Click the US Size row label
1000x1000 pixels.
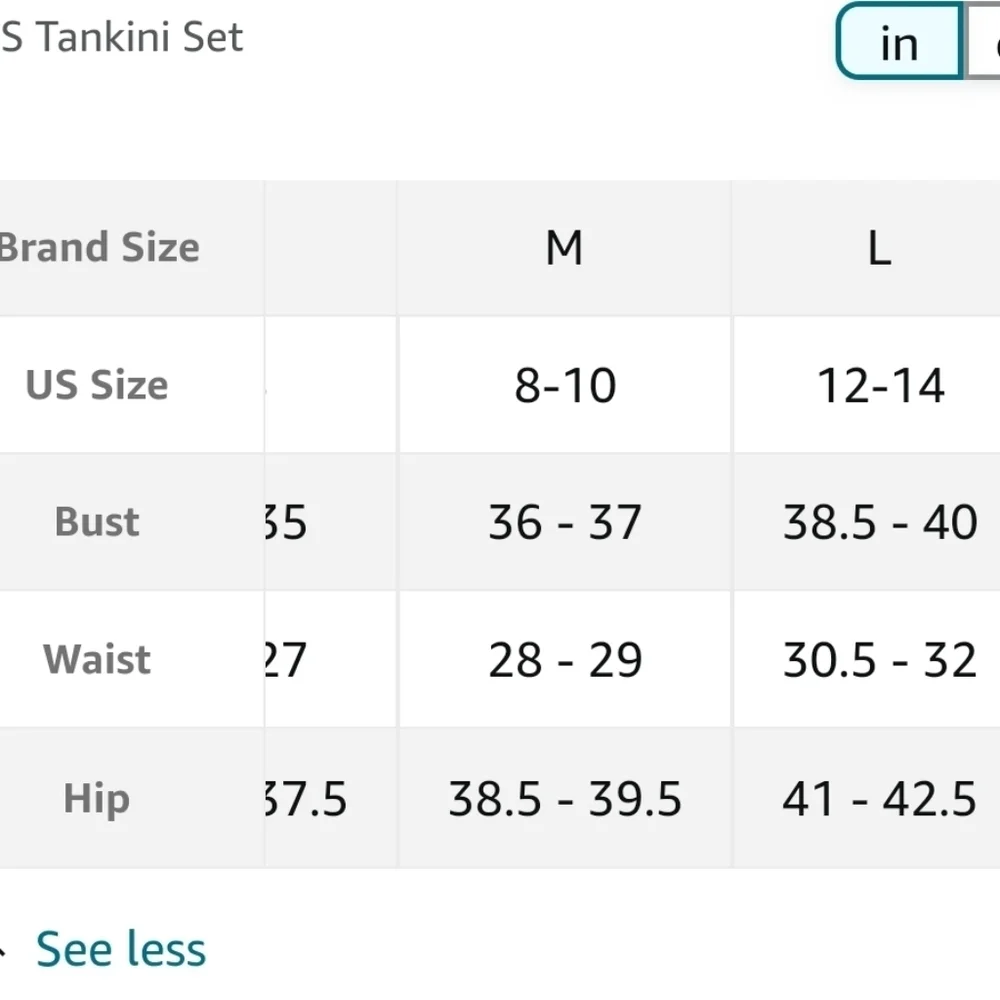tap(97, 385)
